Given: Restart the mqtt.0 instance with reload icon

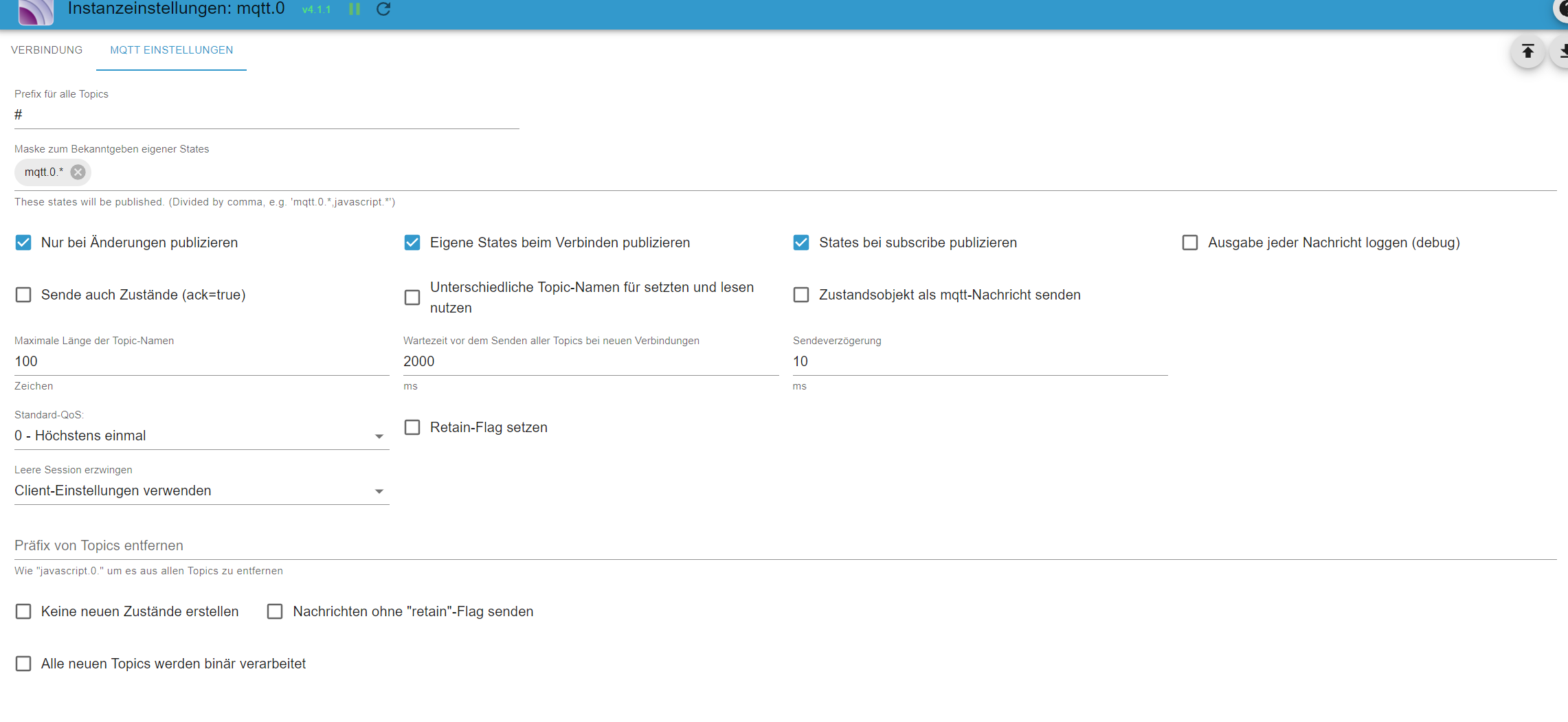Looking at the screenshot, I should click(383, 9).
